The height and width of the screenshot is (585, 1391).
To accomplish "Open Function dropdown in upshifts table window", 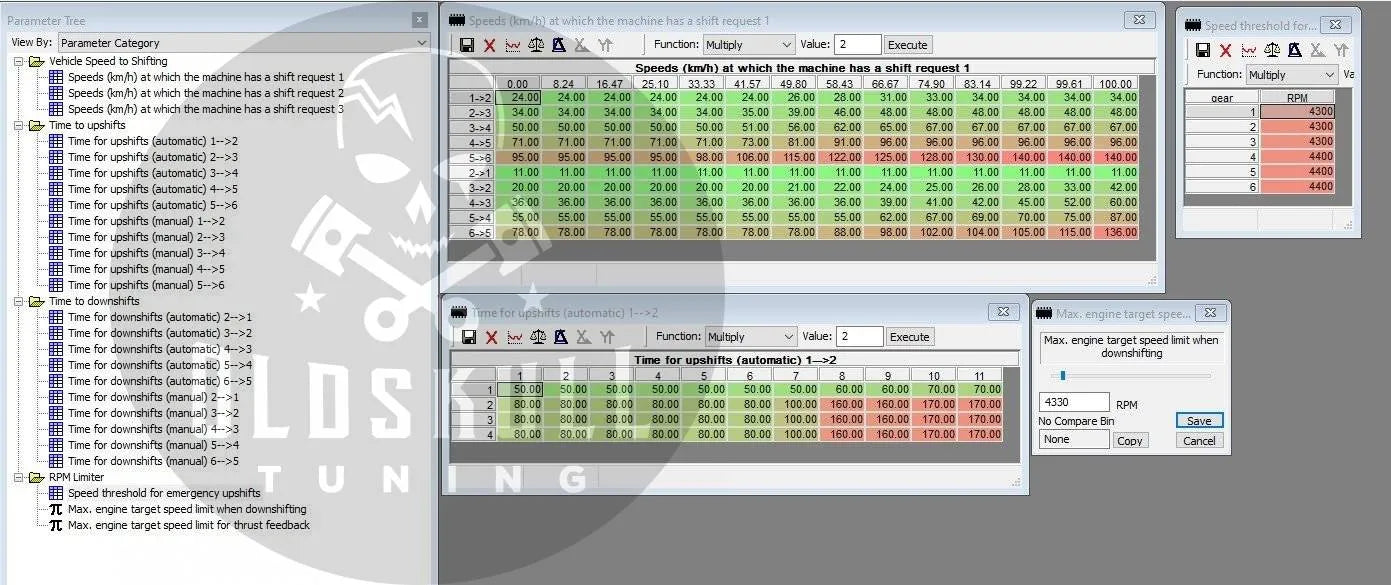I will (750, 337).
